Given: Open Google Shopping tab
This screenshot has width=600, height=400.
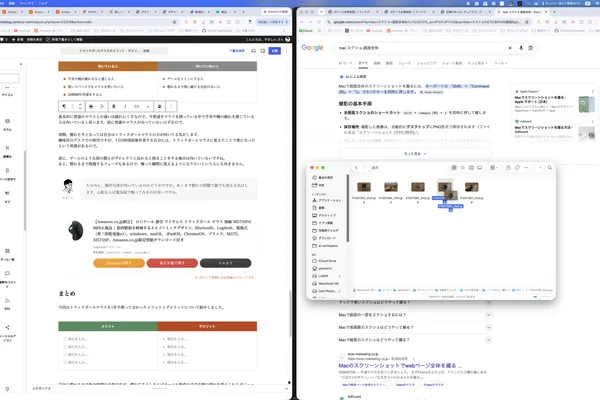Looking at the screenshot, I should click(426, 63).
